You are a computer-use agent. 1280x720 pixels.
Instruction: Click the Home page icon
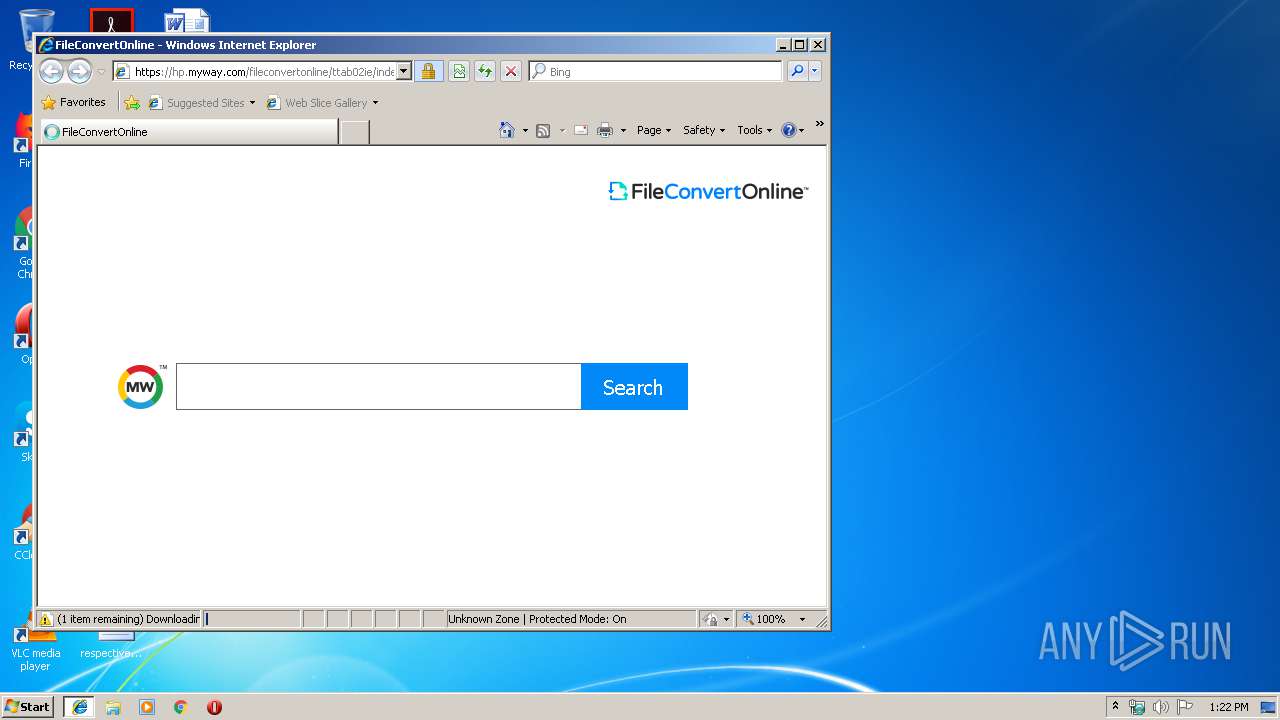[507, 130]
